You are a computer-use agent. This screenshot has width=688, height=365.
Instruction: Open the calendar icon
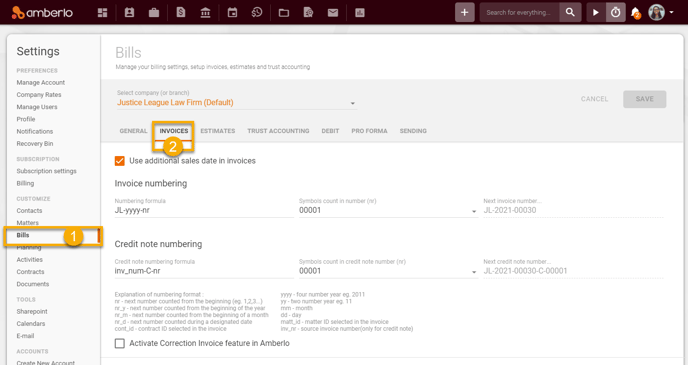(232, 13)
